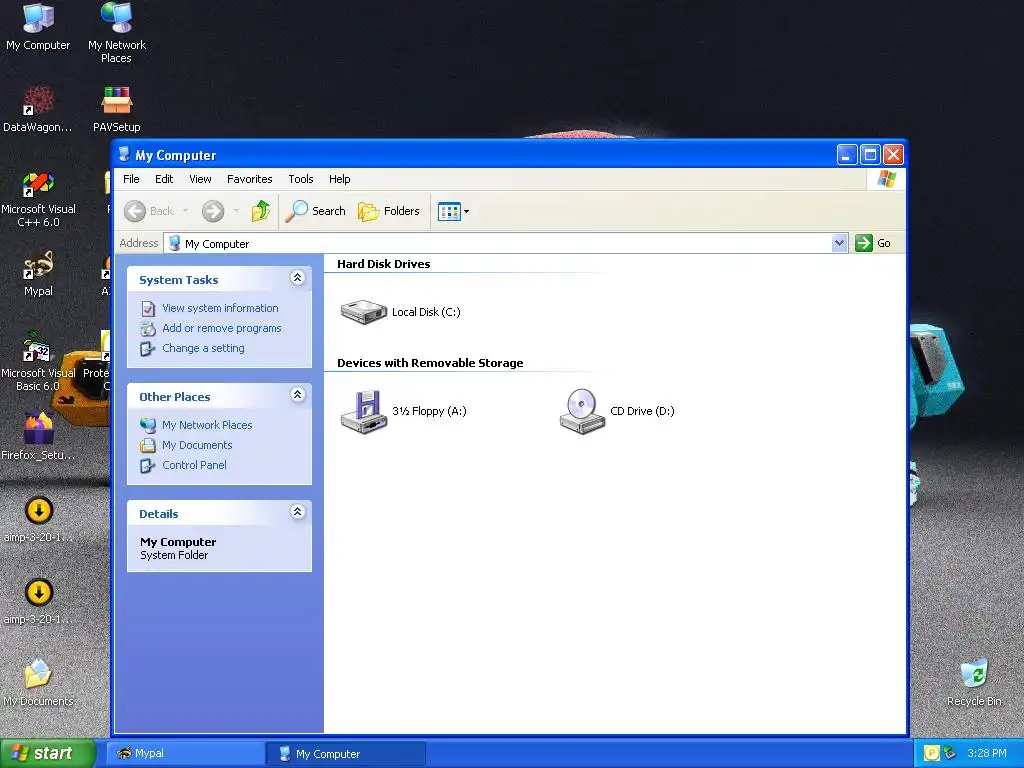Click Change a setting link

click(x=203, y=349)
